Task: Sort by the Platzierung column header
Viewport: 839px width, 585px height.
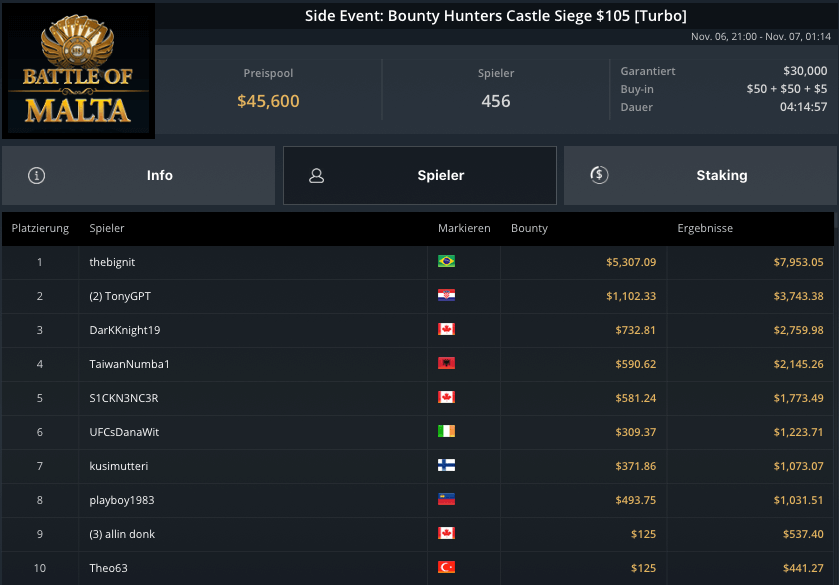Action: pos(40,229)
